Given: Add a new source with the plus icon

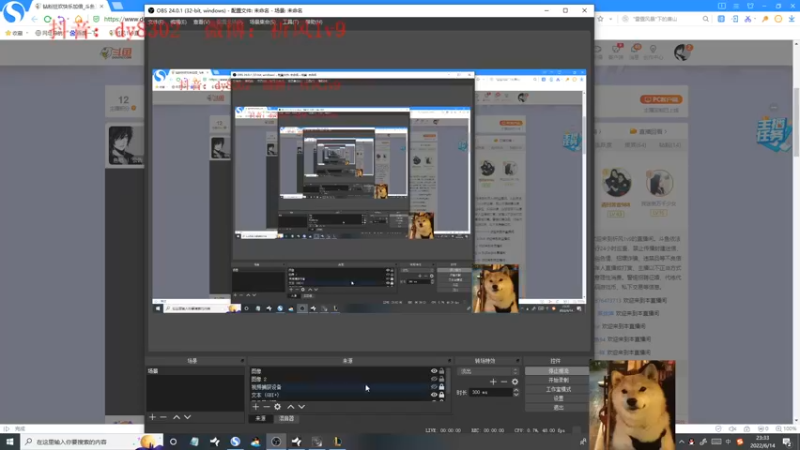Looking at the screenshot, I should click(x=256, y=407).
